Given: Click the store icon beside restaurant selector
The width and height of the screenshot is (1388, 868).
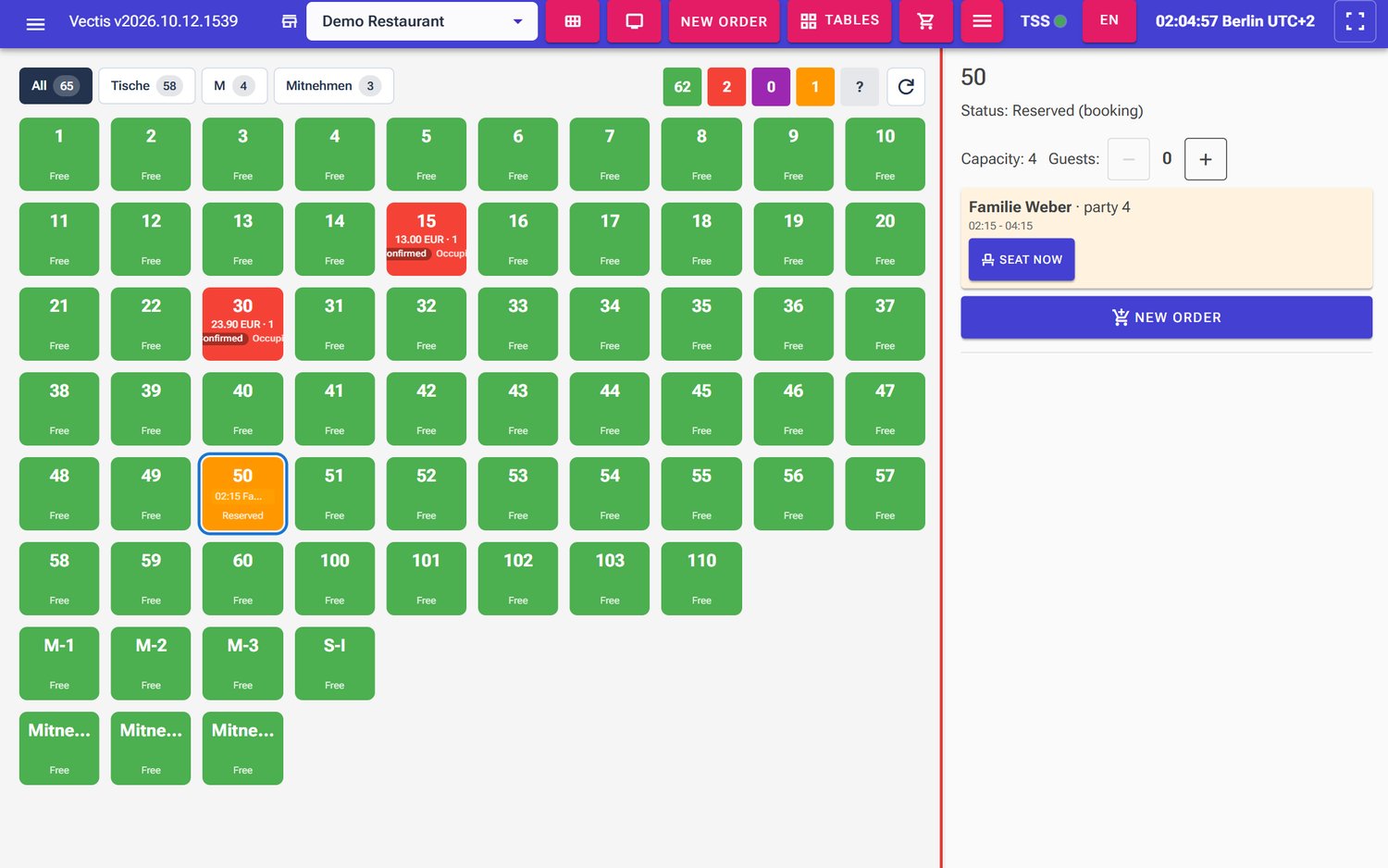Looking at the screenshot, I should tap(290, 21).
